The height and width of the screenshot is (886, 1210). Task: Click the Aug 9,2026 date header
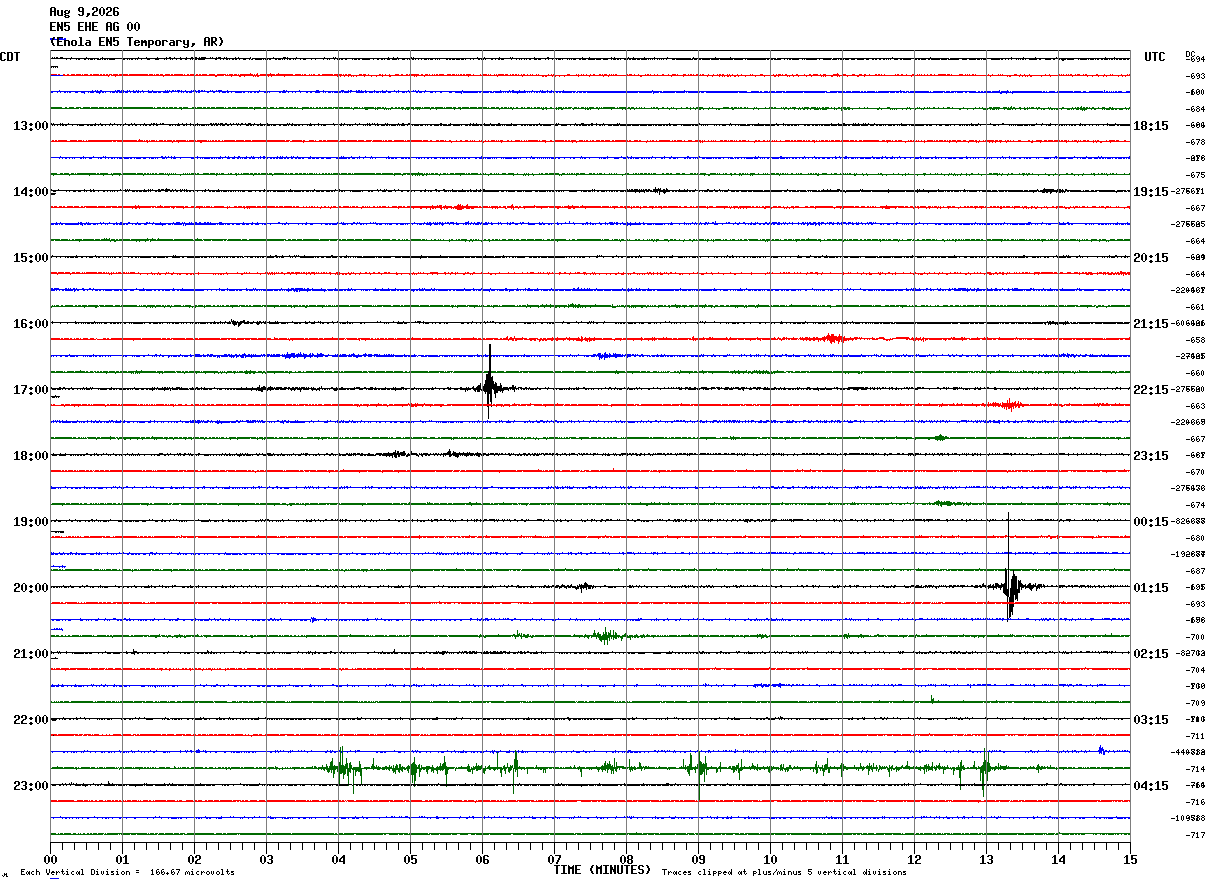point(84,12)
